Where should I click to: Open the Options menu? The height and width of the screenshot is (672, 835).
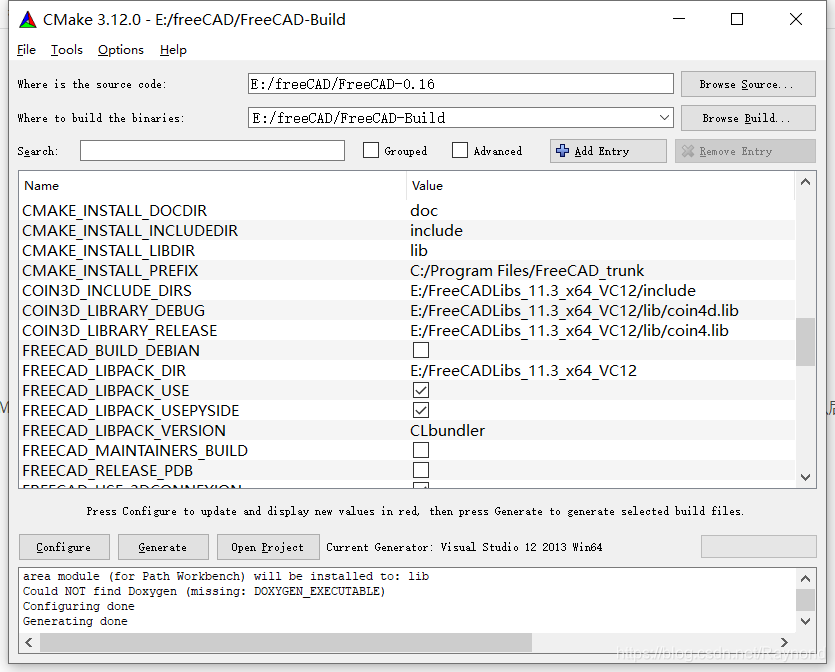point(121,50)
